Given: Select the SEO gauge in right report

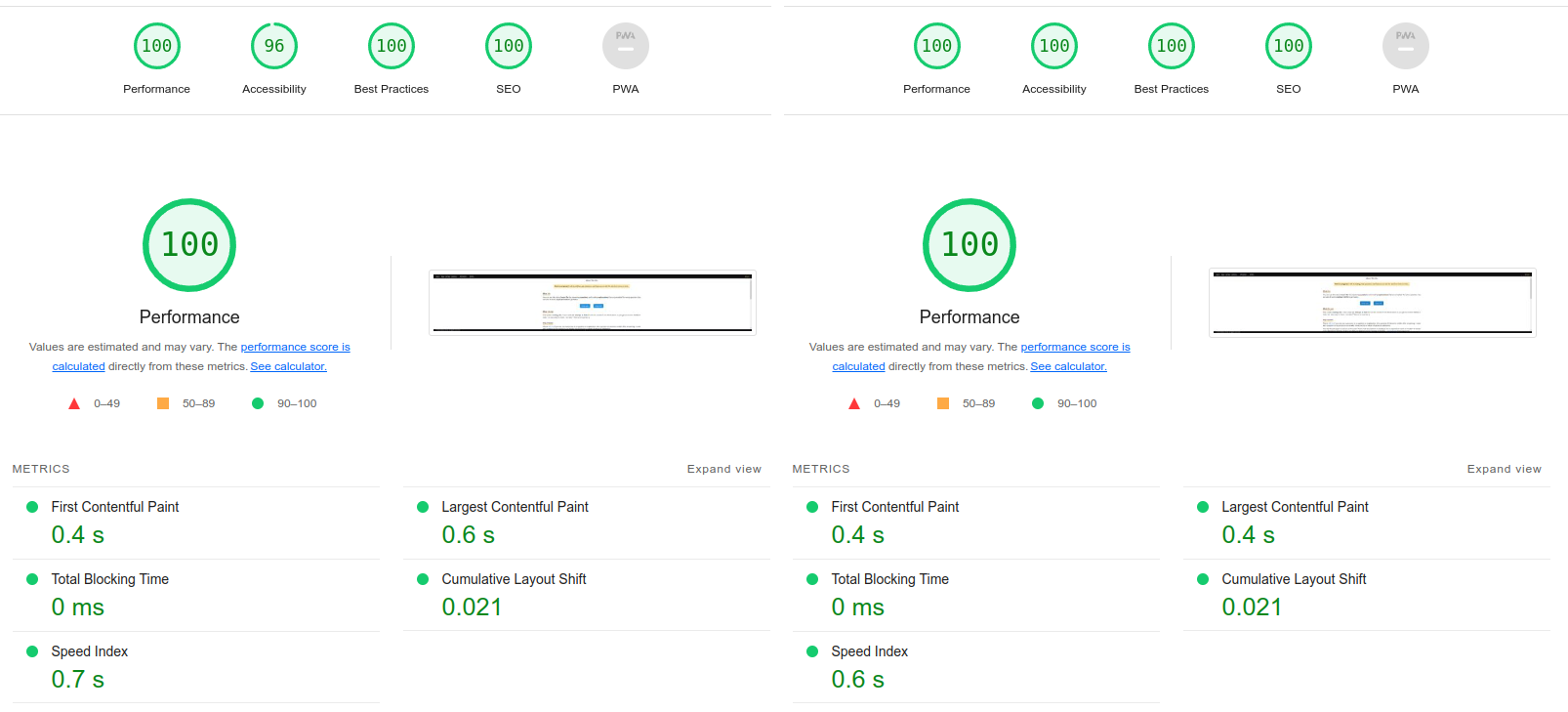Looking at the screenshot, I should pyautogui.click(x=1288, y=46).
